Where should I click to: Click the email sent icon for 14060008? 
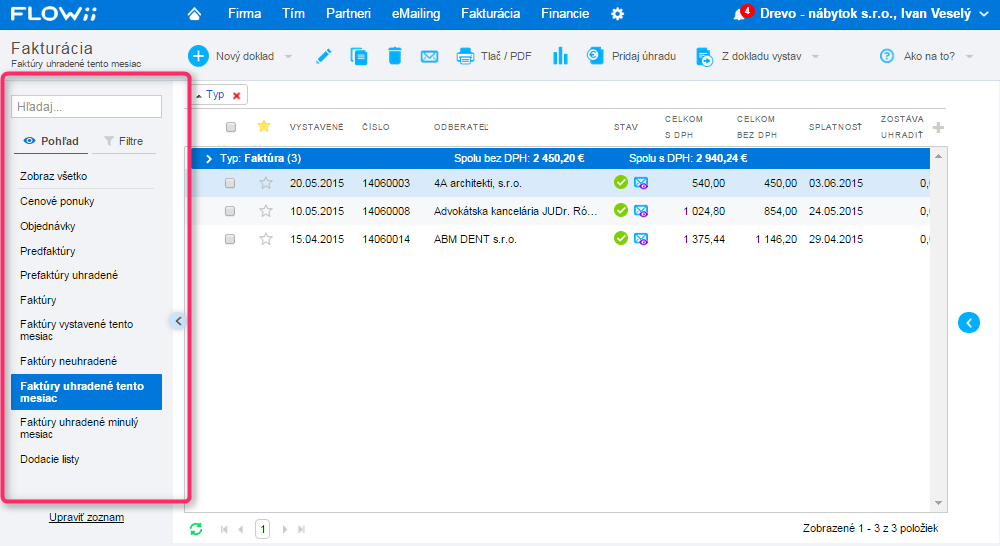641,211
